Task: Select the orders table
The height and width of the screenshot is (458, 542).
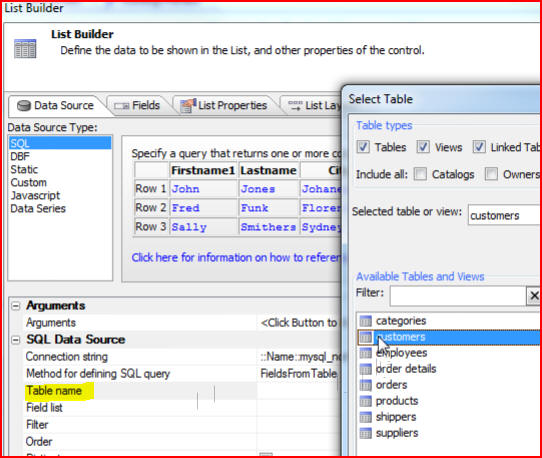Action: pyautogui.click(x=449, y=385)
